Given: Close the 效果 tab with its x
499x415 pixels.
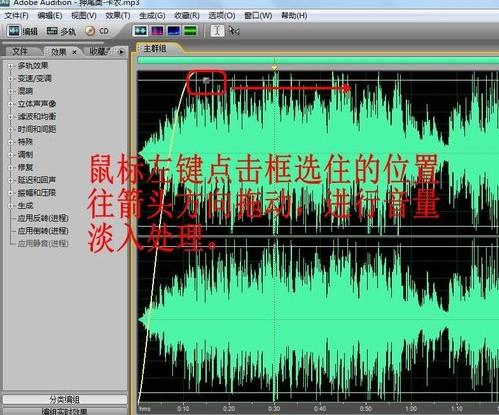Looking at the screenshot, I should (74, 52).
